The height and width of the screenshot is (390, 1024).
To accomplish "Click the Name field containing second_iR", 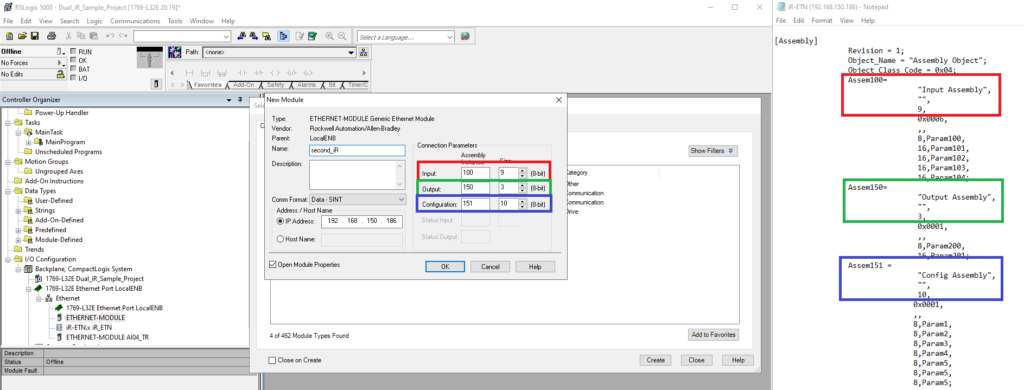I will pyautogui.click(x=357, y=150).
